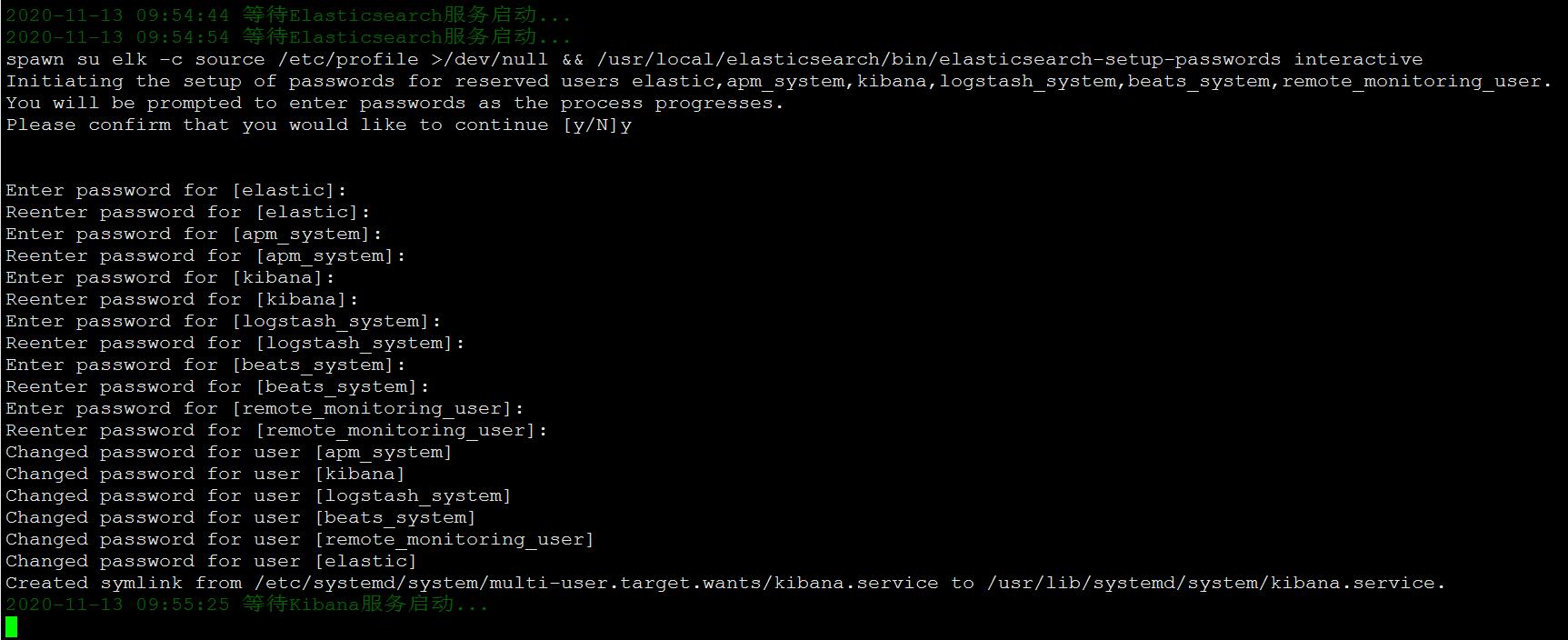Select the 'Enter password for [elastic]:' line
The image size is (1568, 640).
[x=176, y=190]
